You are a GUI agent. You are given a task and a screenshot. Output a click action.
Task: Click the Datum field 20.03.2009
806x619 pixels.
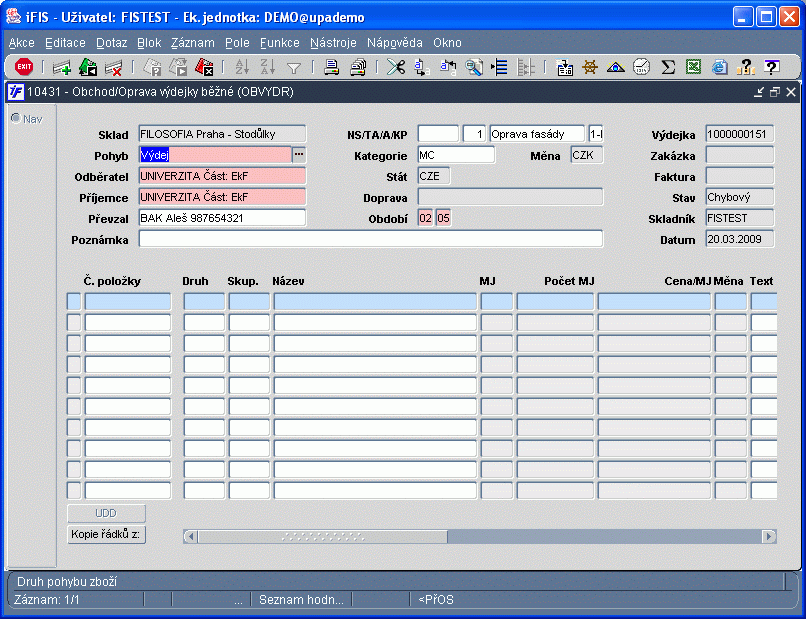coord(740,239)
